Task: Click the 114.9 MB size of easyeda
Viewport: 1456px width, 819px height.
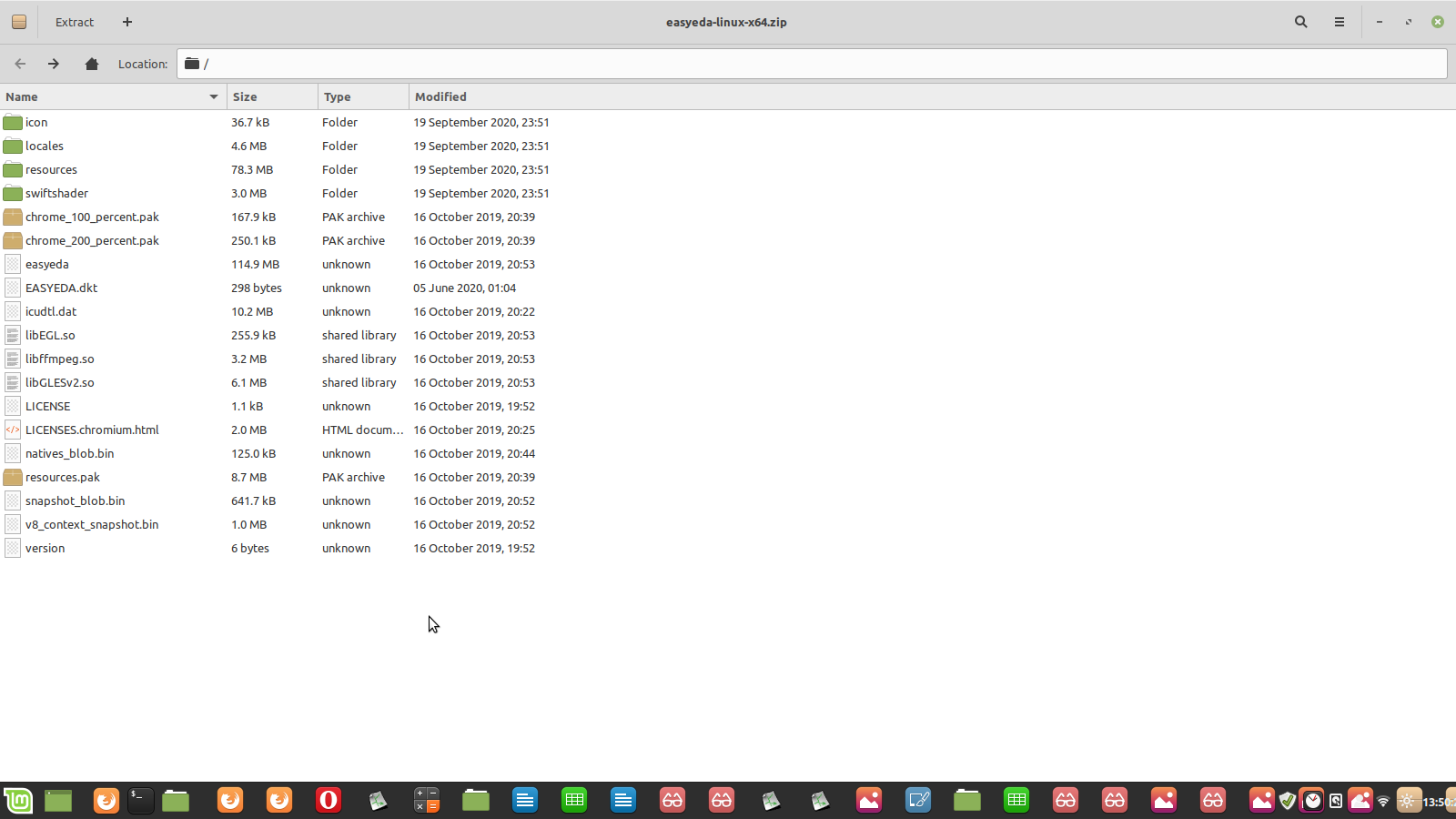Action: (255, 264)
